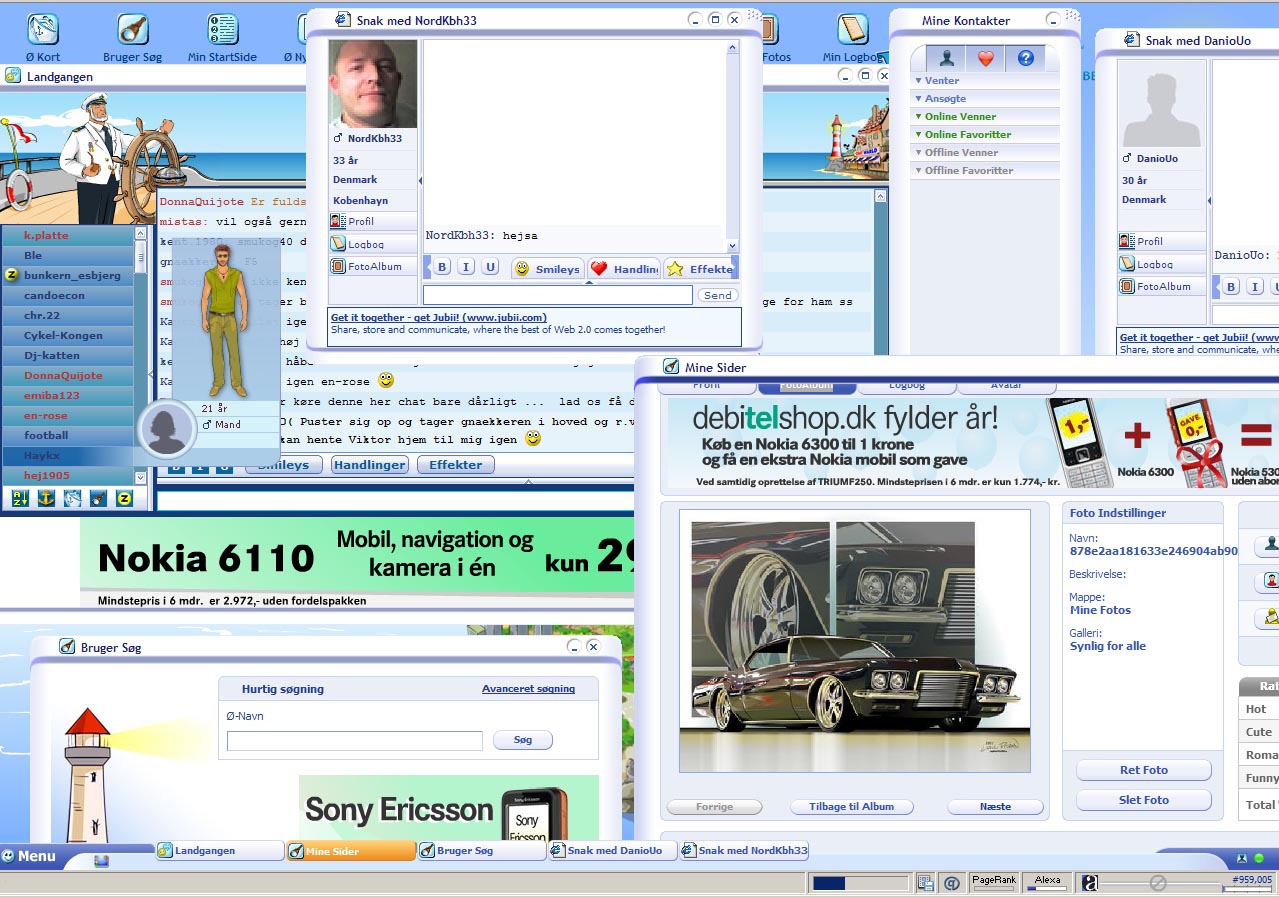The width and height of the screenshot is (1279, 898).
Task: Click the Slet Foto button
Action: [1143, 800]
